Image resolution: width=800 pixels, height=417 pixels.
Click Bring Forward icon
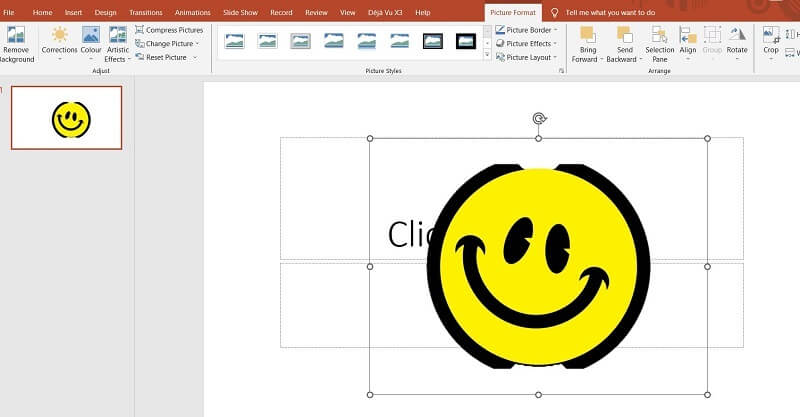(588, 35)
